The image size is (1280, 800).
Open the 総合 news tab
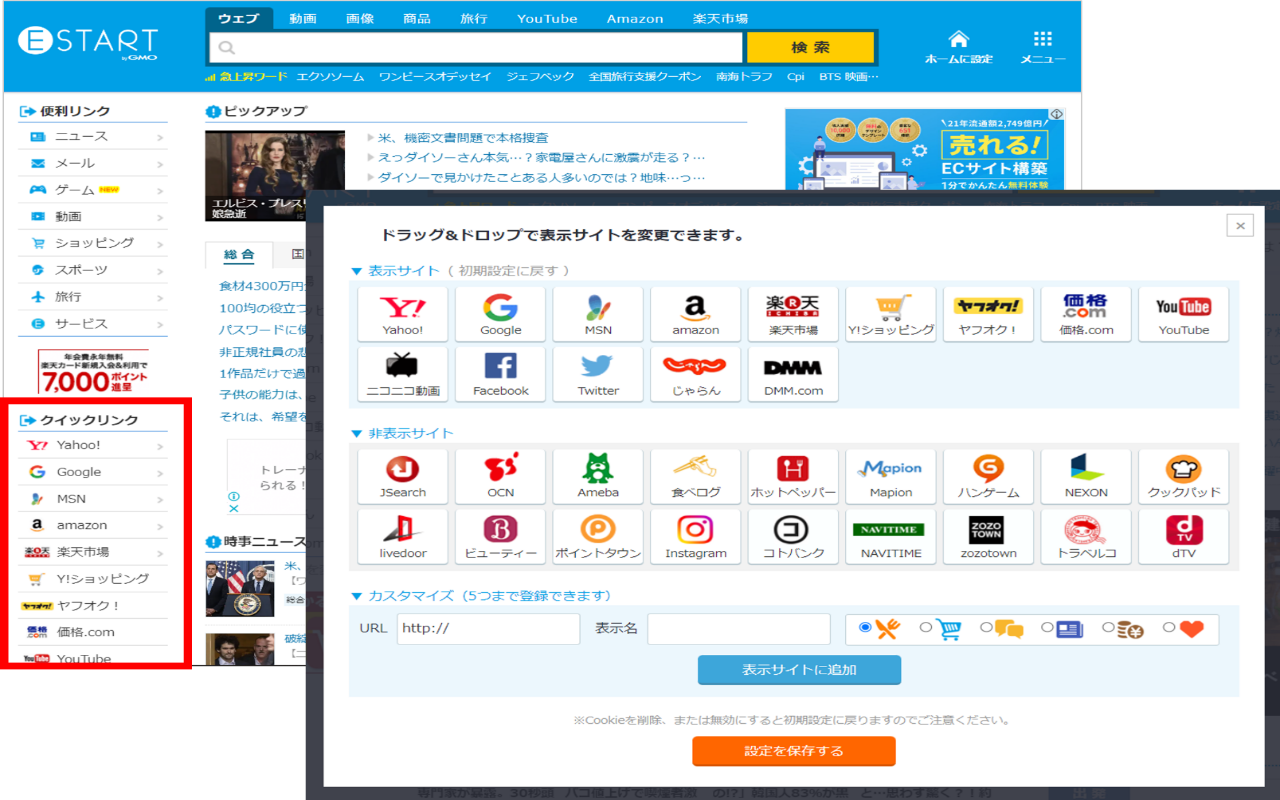[239, 255]
